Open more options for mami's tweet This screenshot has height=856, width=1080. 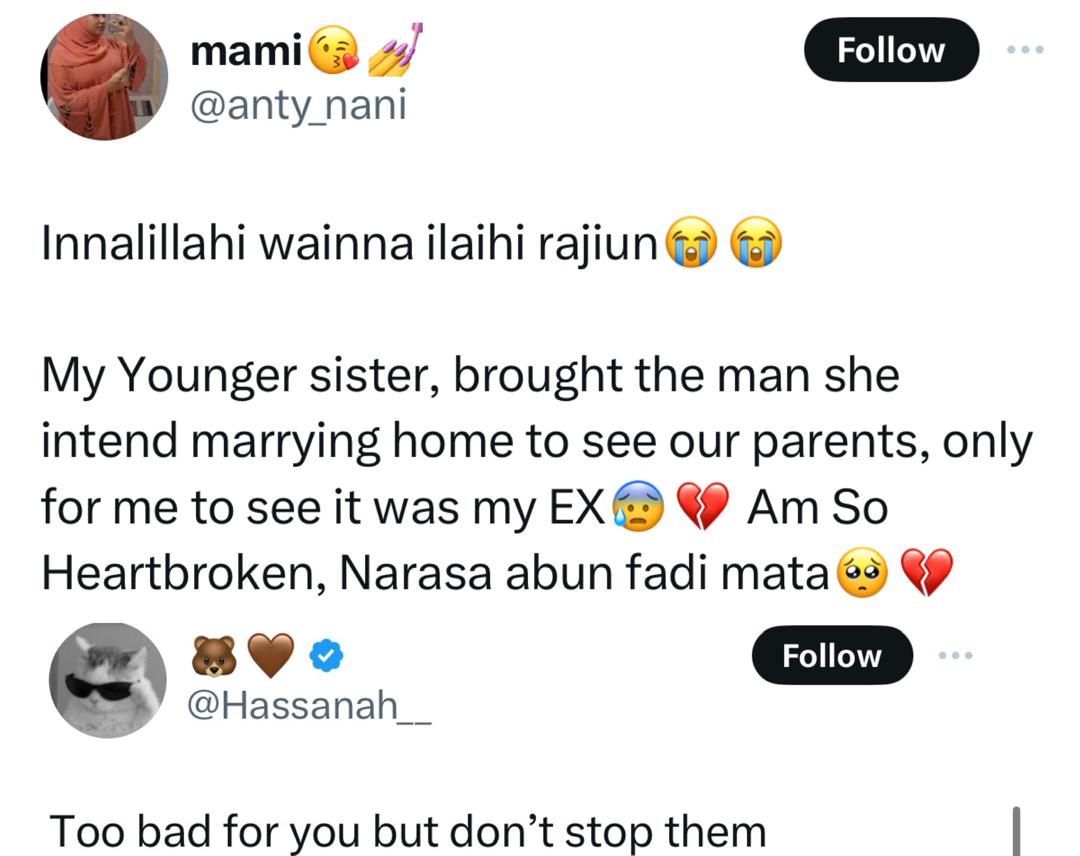coord(1026,49)
